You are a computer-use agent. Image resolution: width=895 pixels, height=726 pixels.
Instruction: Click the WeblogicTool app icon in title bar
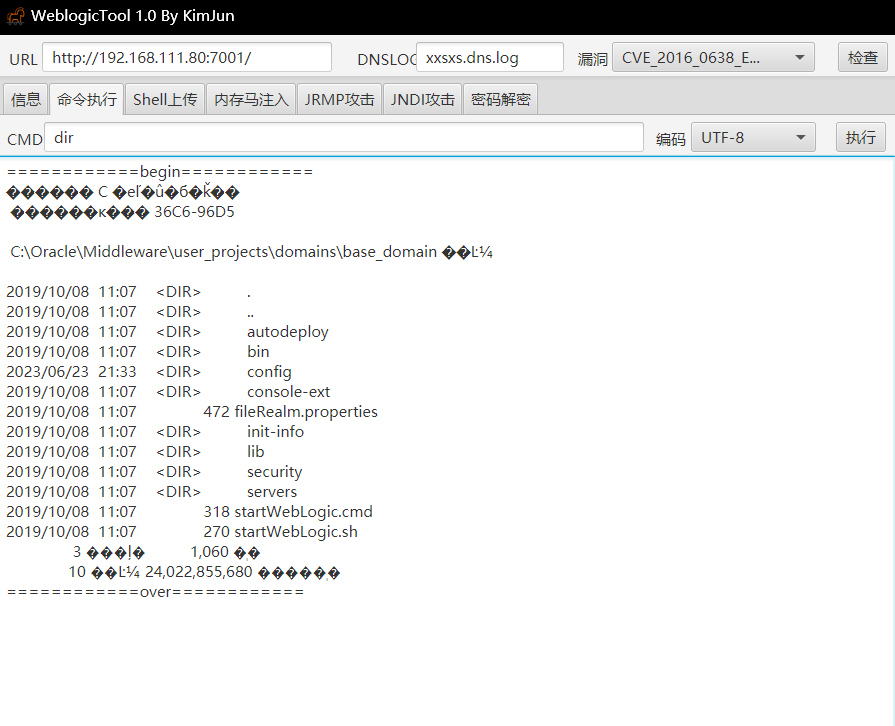coord(15,16)
